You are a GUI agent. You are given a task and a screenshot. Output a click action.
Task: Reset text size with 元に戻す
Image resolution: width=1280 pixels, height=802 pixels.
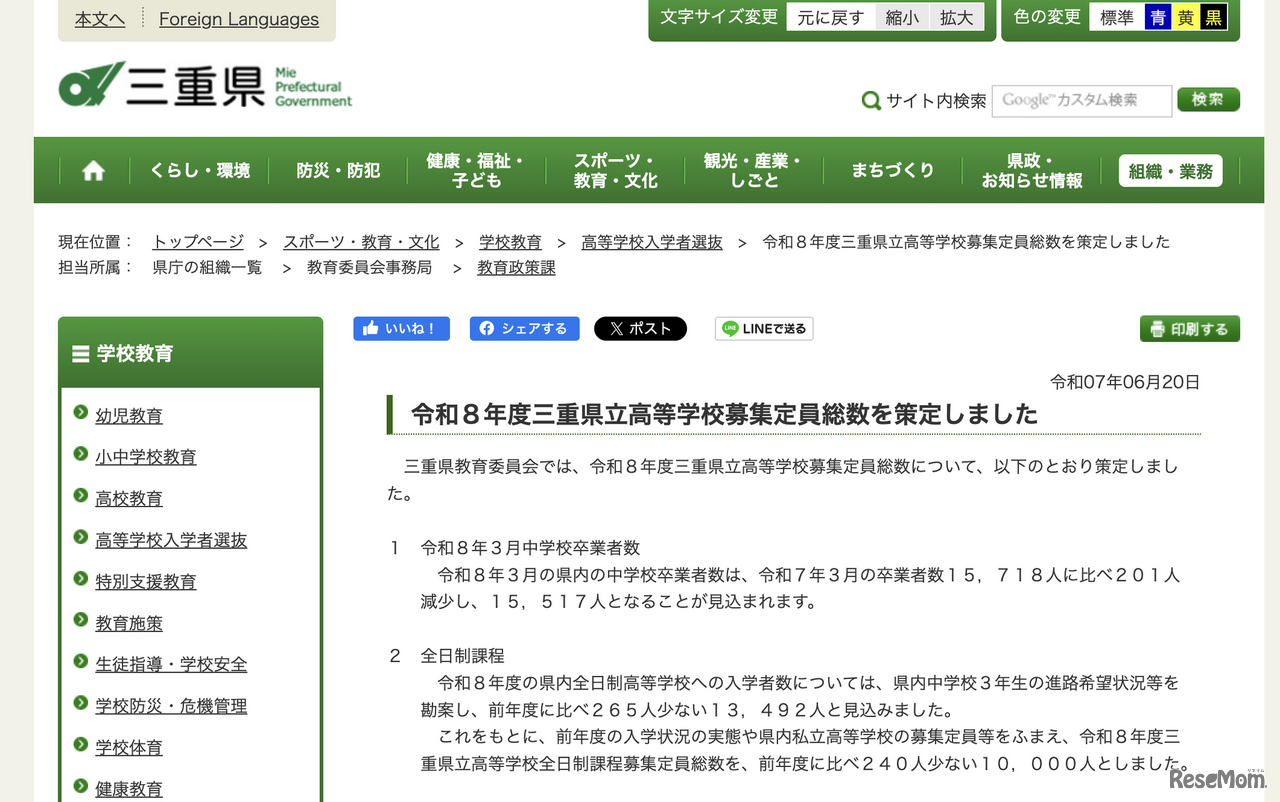pyautogui.click(x=831, y=17)
